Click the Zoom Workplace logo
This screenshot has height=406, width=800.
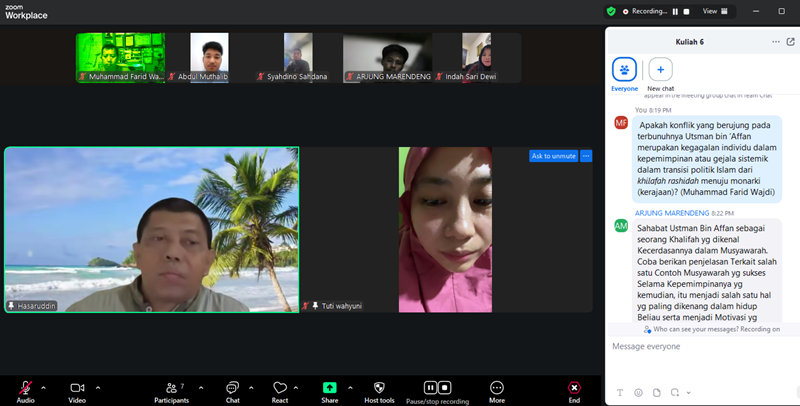coord(26,12)
